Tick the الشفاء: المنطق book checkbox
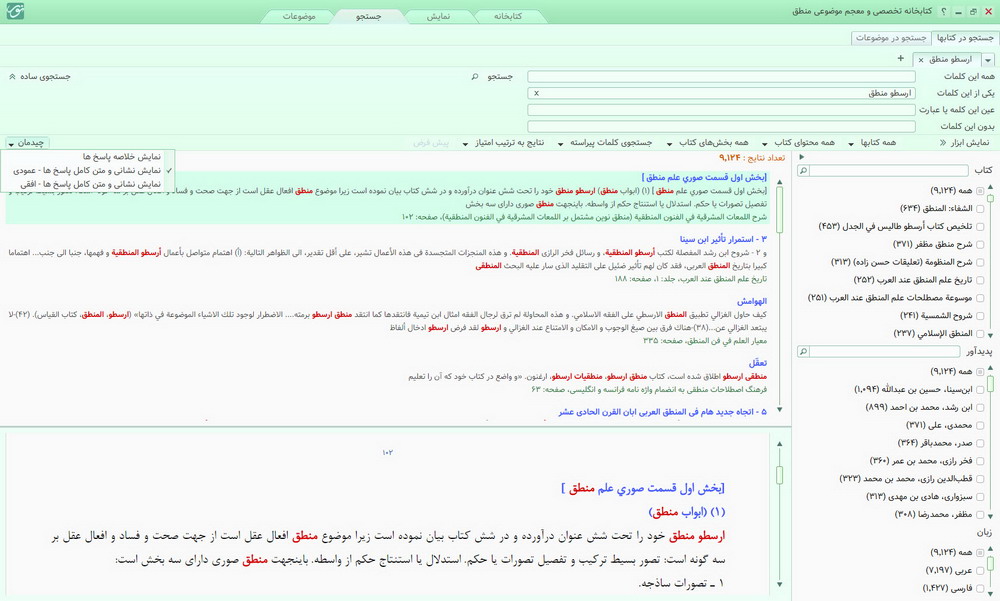Screen dimensions: 1000x601 (x=980, y=209)
